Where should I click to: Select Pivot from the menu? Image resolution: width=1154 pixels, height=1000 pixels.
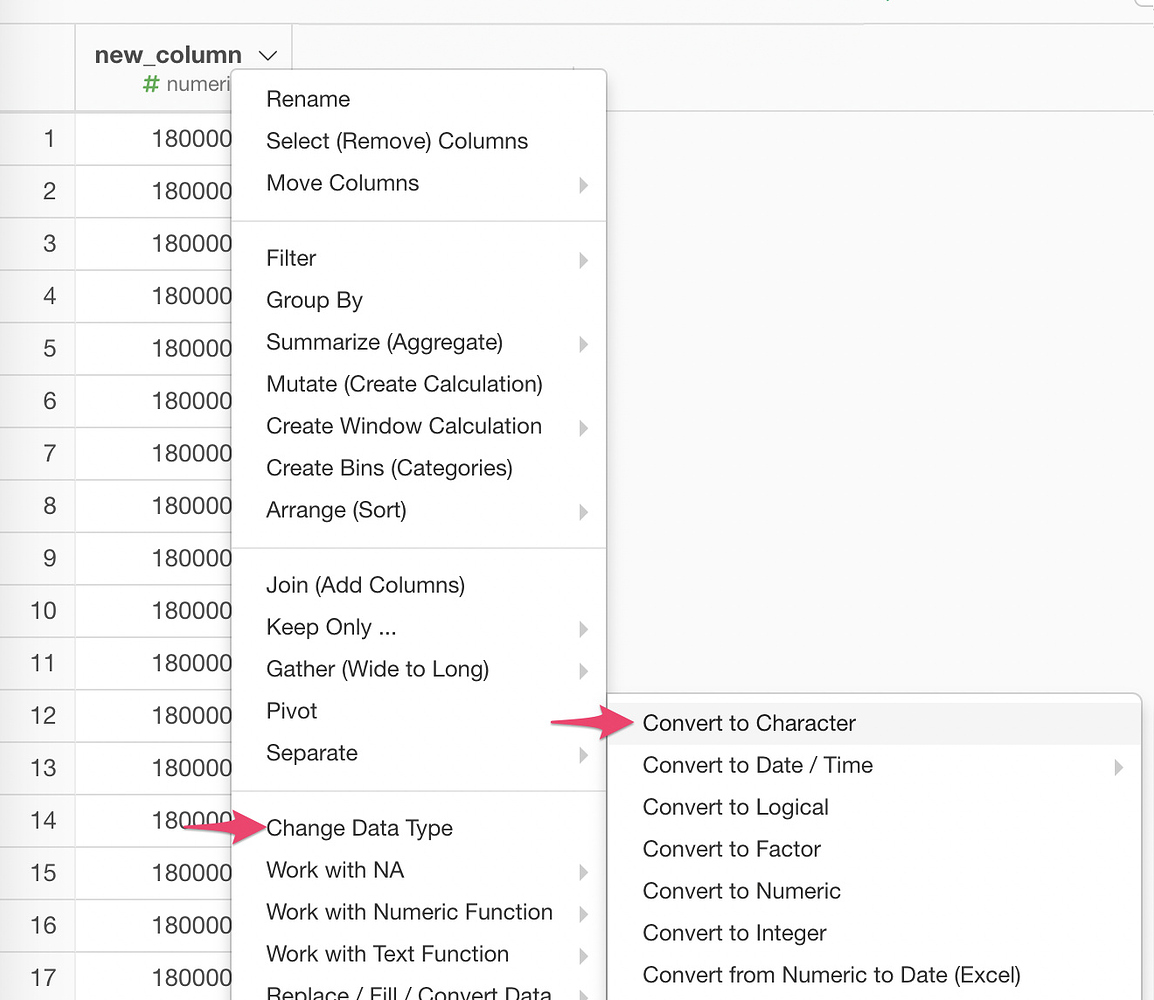click(x=291, y=711)
